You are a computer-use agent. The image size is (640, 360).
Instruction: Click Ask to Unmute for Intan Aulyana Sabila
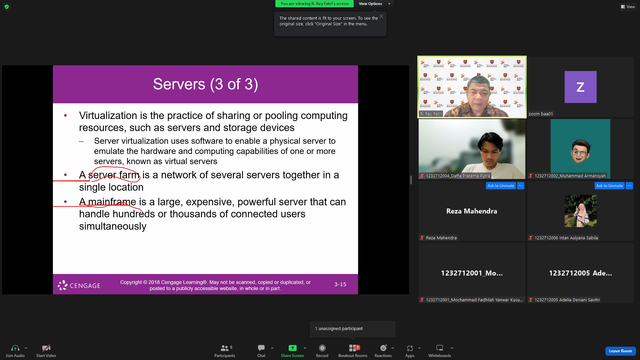609,186
